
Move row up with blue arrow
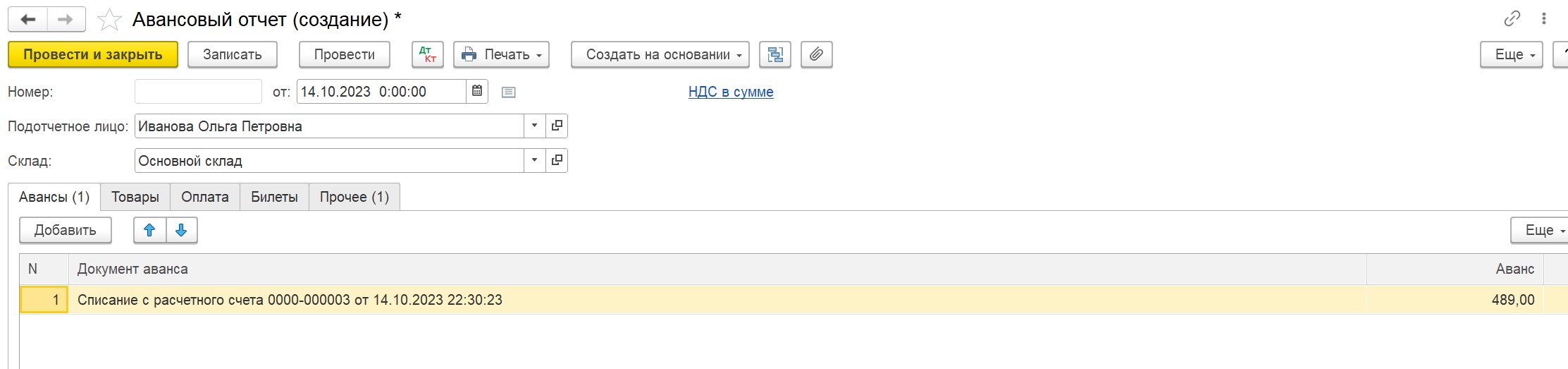(x=150, y=230)
